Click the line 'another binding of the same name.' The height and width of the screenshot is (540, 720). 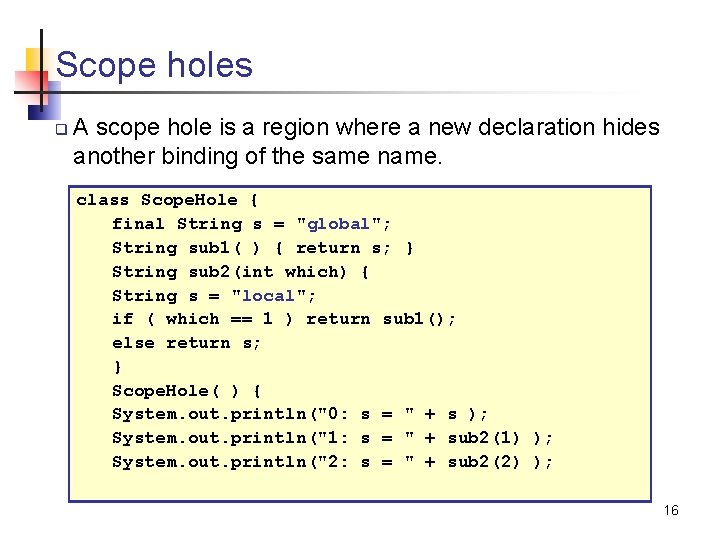point(258,156)
